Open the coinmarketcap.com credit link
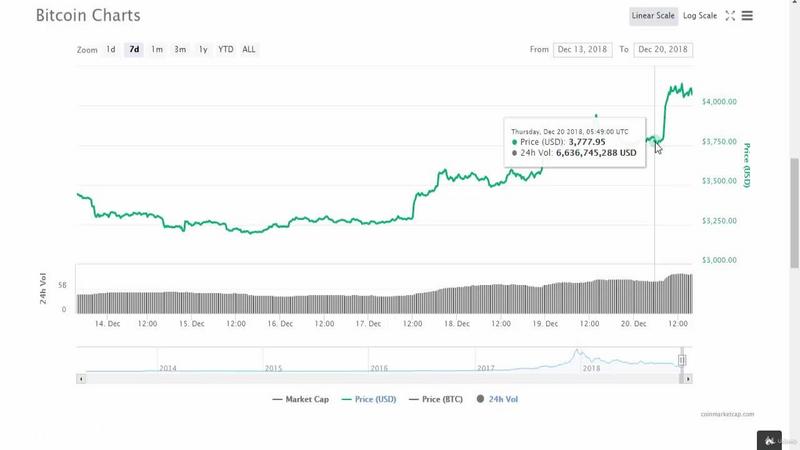The height and width of the screenshot is (450, 800). (727, 414)
